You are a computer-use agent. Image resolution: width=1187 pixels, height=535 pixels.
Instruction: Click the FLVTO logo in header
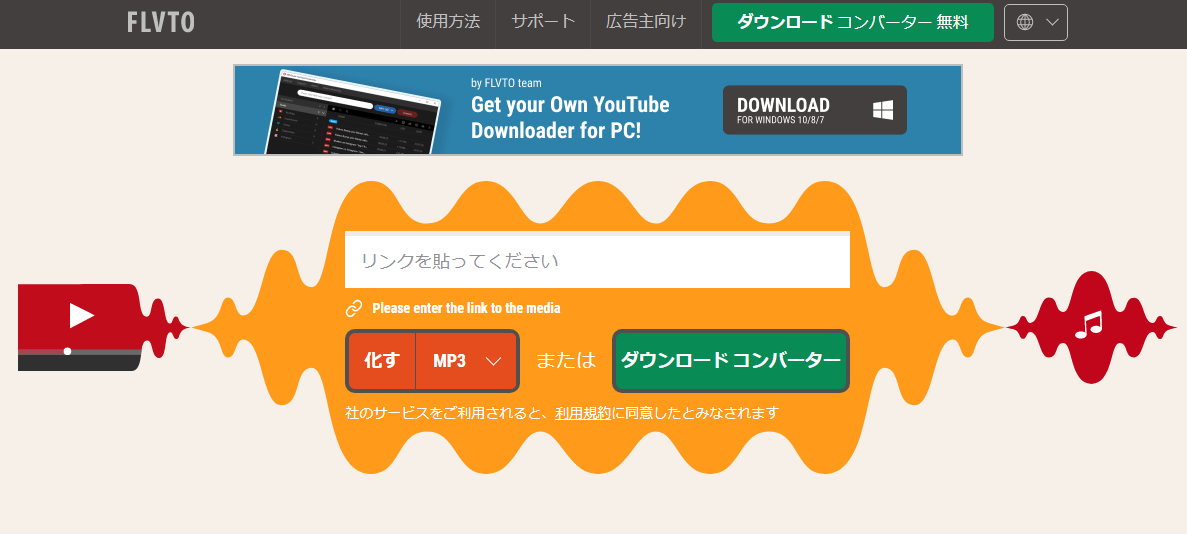(x=160, y=22)
